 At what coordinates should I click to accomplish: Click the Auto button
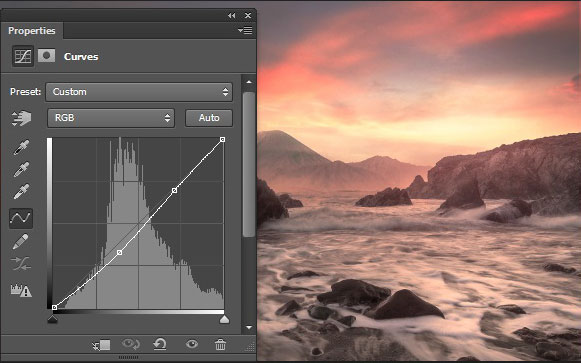[x=209, y=118]
